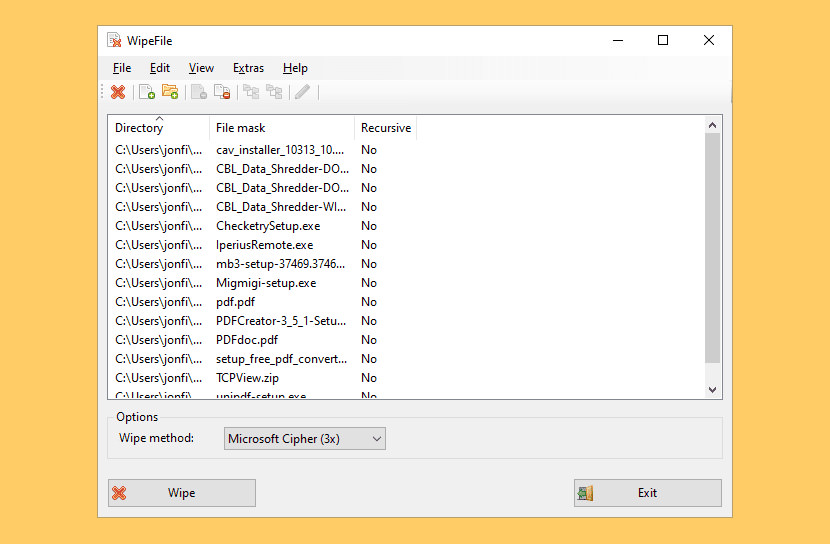This screenshot has height=544, width=830.
Task: Click the first greyed folder tree icon
Action: pos(251,92)
